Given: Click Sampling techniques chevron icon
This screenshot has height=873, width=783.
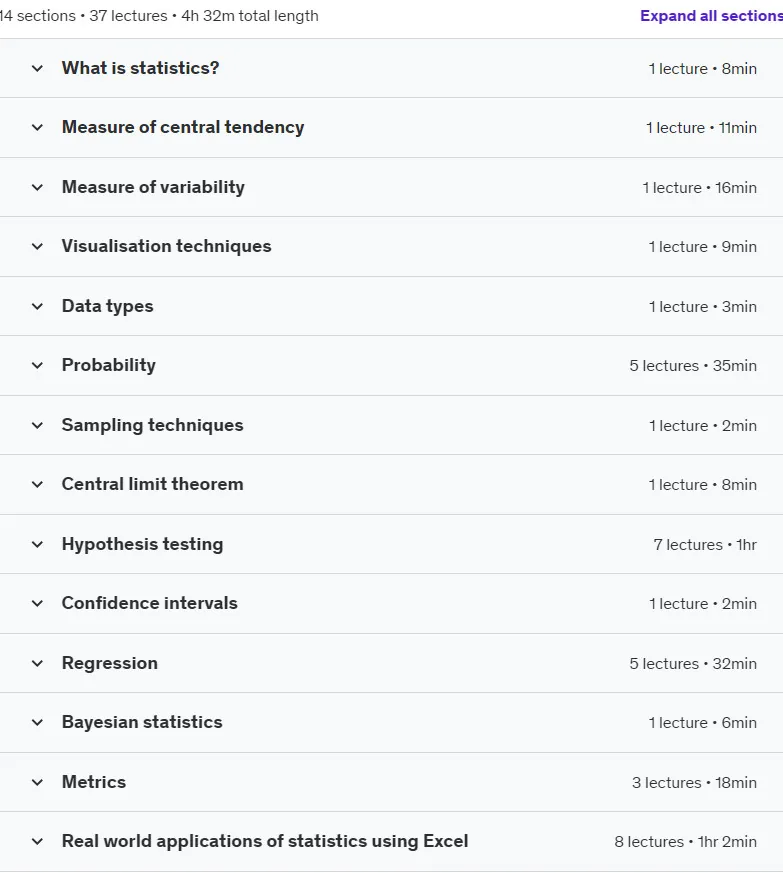Looking at the screenshot, I should pyautogui.click(x=37, y=426).
